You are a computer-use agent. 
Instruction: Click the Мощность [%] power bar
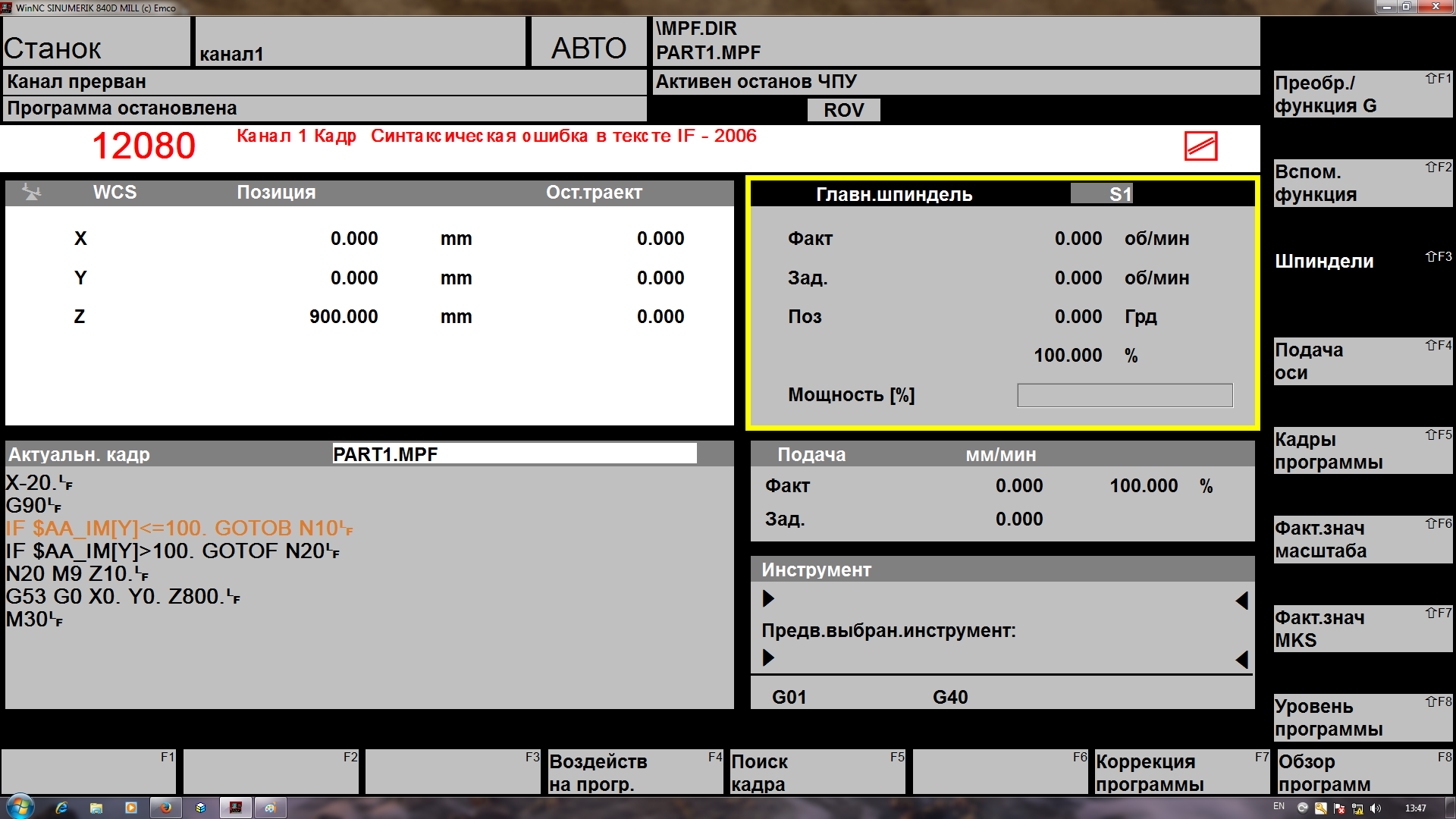[1125, 395]
